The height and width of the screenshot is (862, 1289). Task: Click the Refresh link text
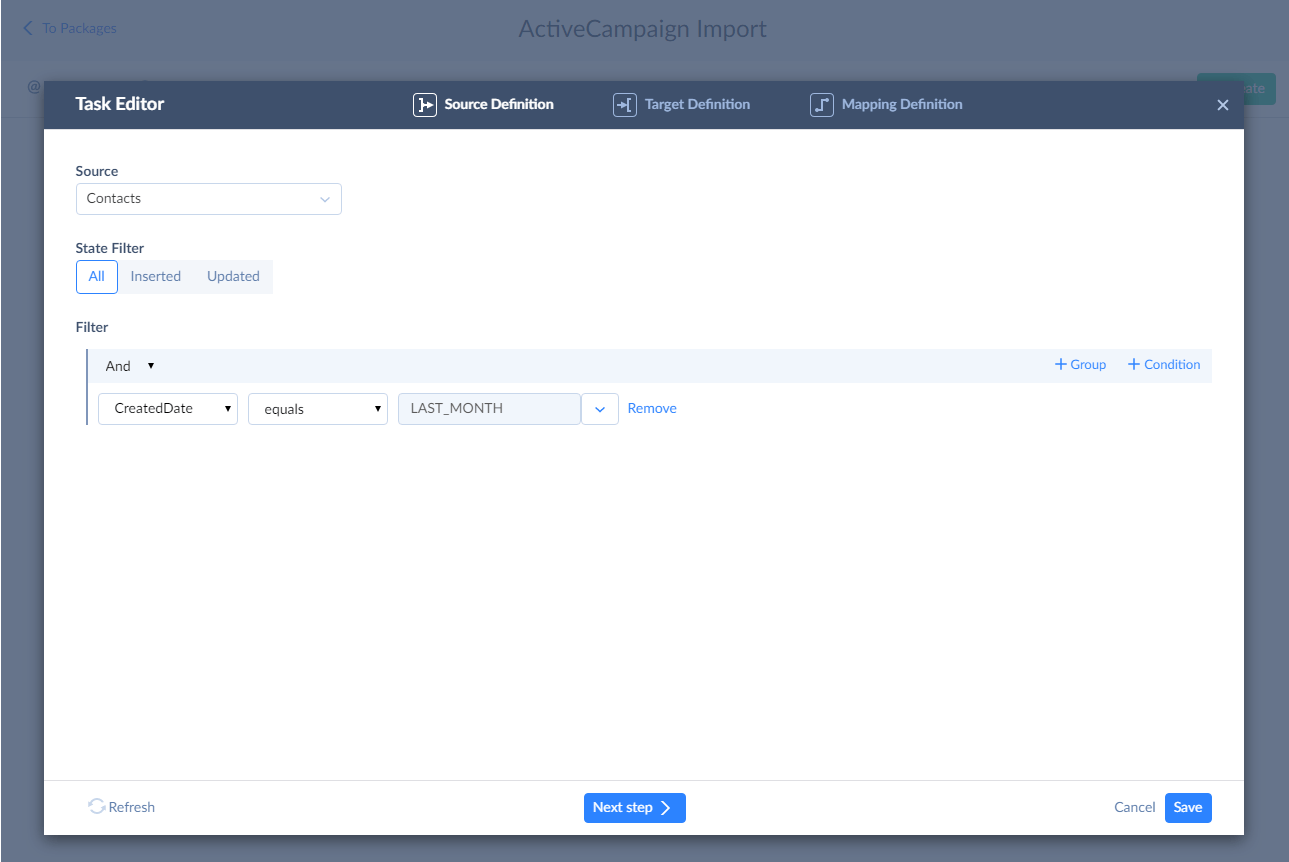(x=132, y=807)
